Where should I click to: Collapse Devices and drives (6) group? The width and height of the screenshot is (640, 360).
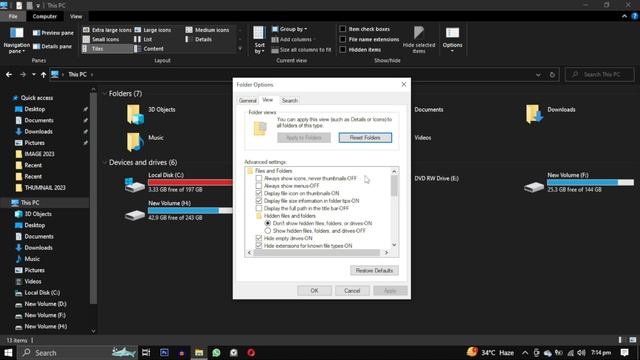click(104, 162)
